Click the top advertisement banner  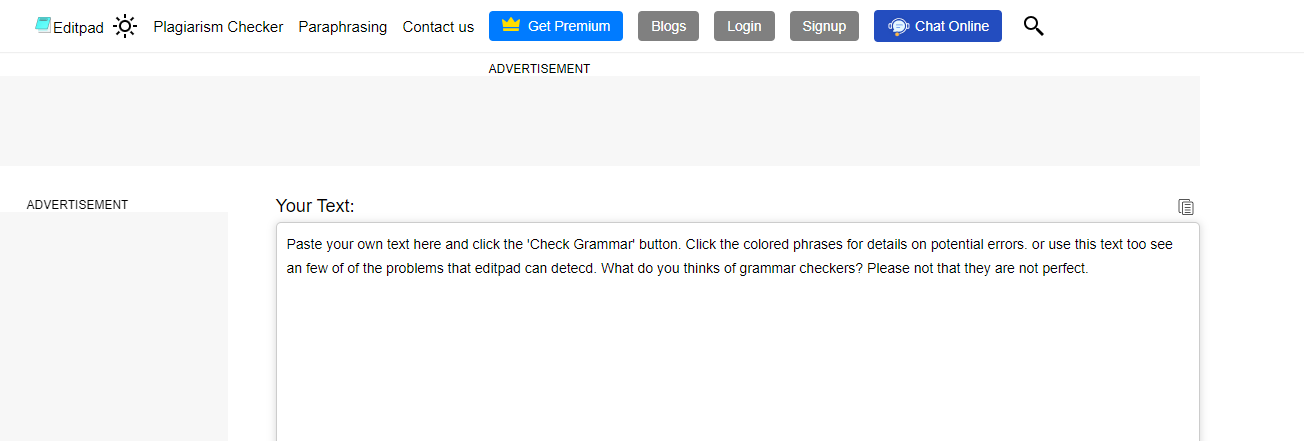pyautogui.click(x=599, y=121)
